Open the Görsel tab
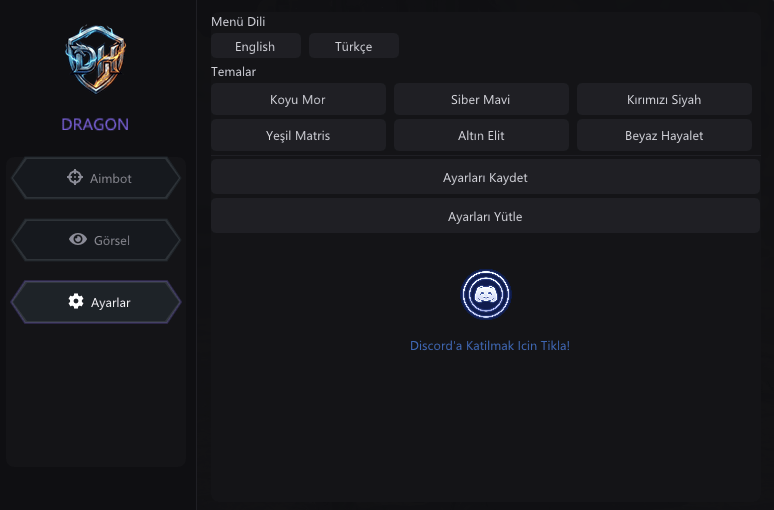Viewport: 774px width, 510px height. pos(96,240)
